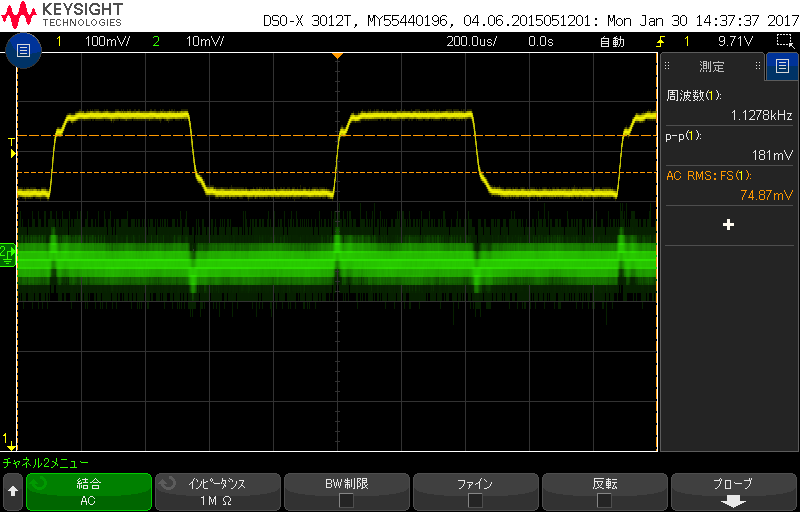800x512 pixels.
Task: Select the 測定 measurement panel tab
Action: point(713,67)
